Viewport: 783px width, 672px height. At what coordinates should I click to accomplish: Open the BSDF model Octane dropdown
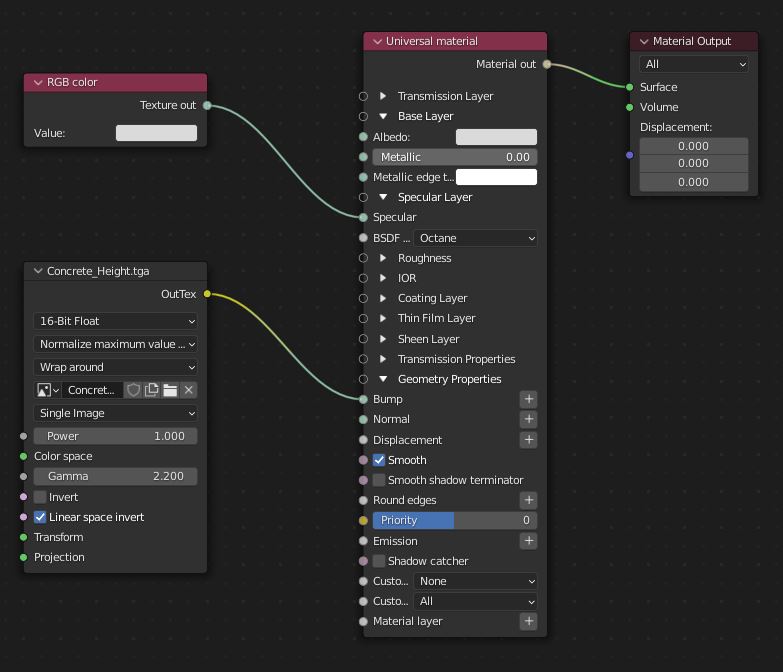[475, 238]
